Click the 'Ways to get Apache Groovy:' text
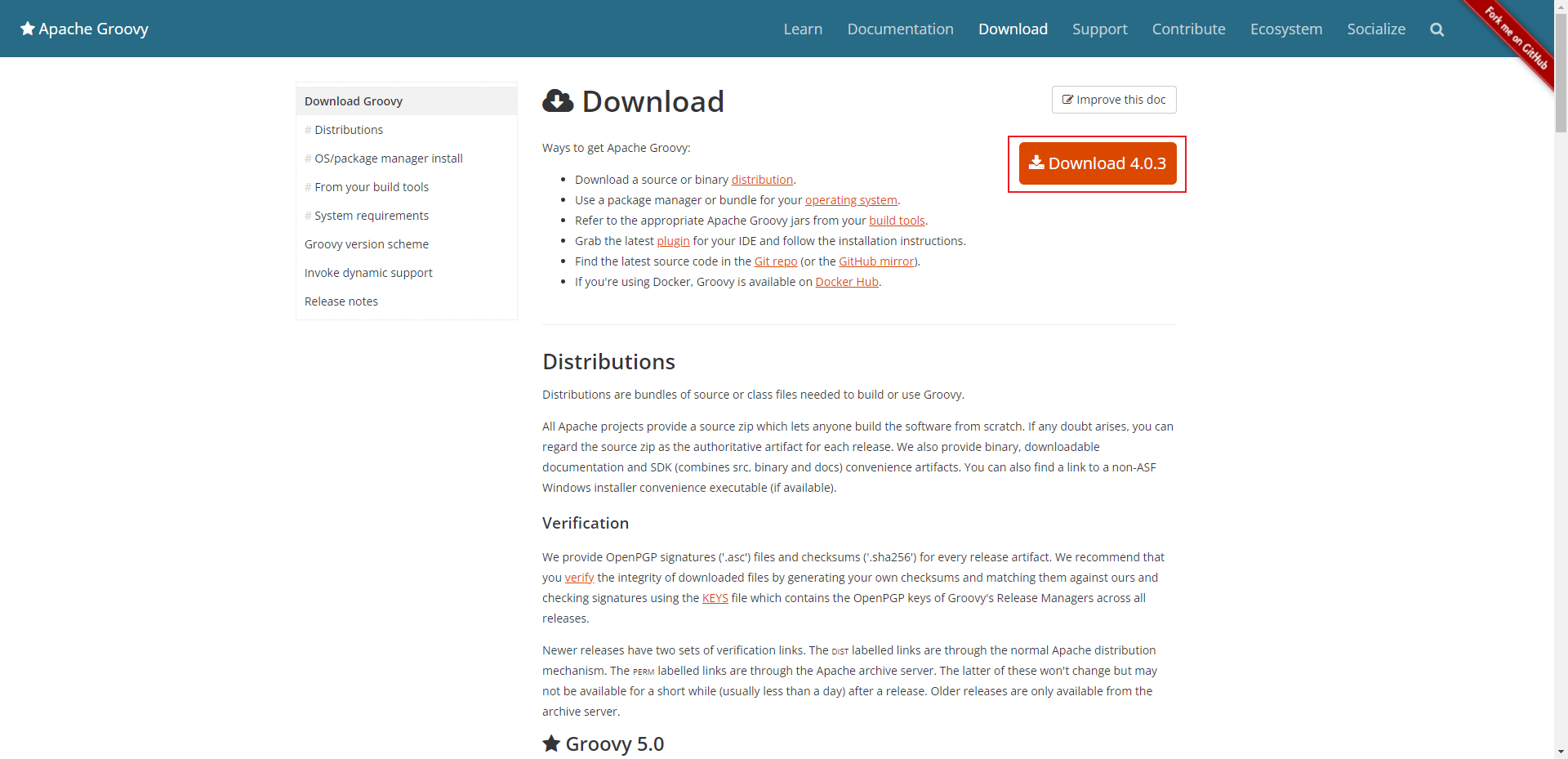1568x759 pixels. [x=617, y=148]
